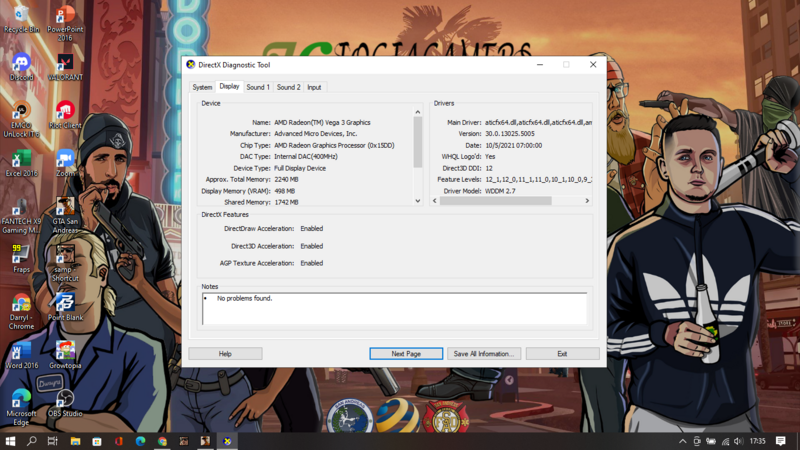Click the volume speaker tray icon

point(739,441)
